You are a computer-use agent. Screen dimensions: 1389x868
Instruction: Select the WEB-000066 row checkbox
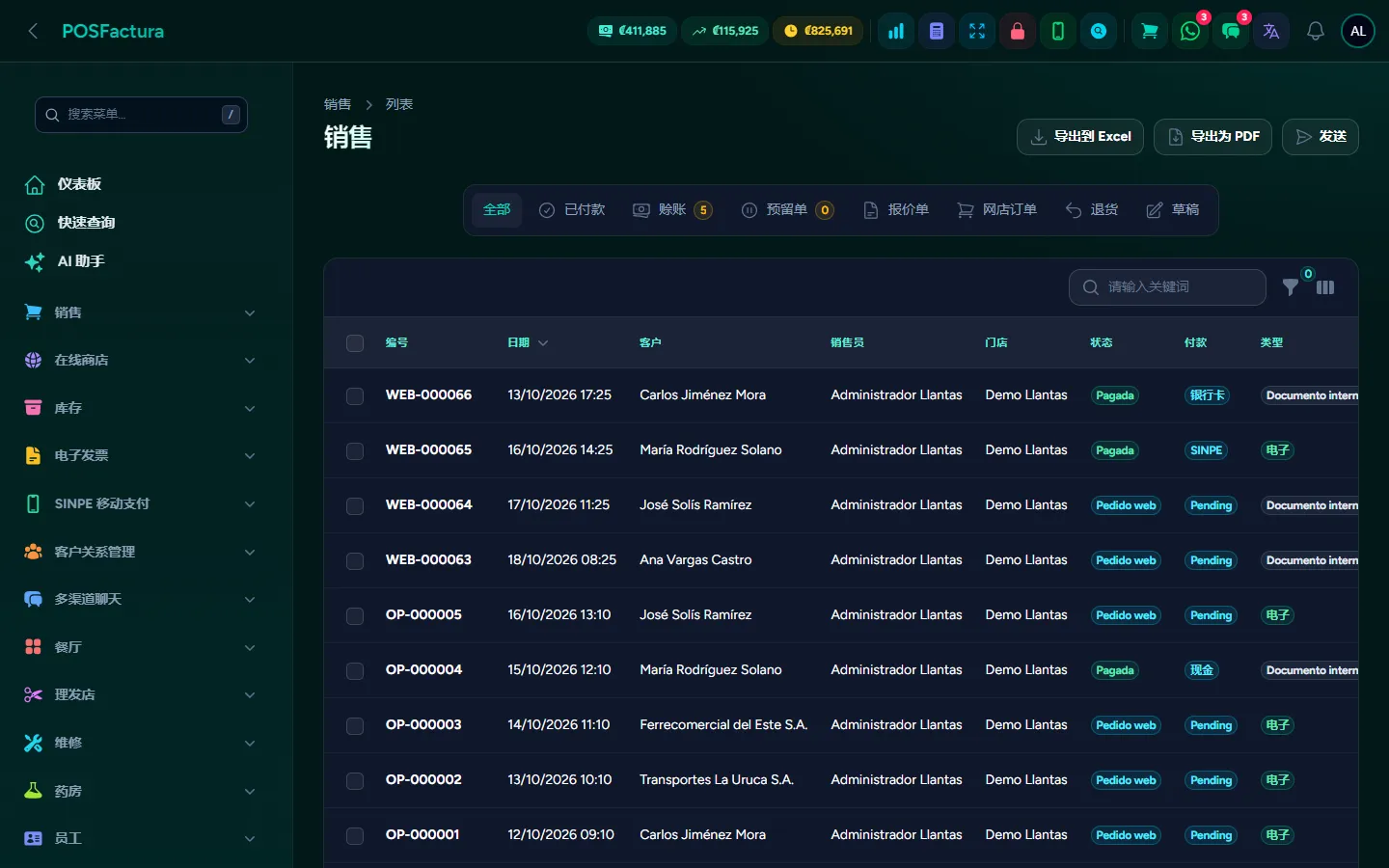coord(355,396)
